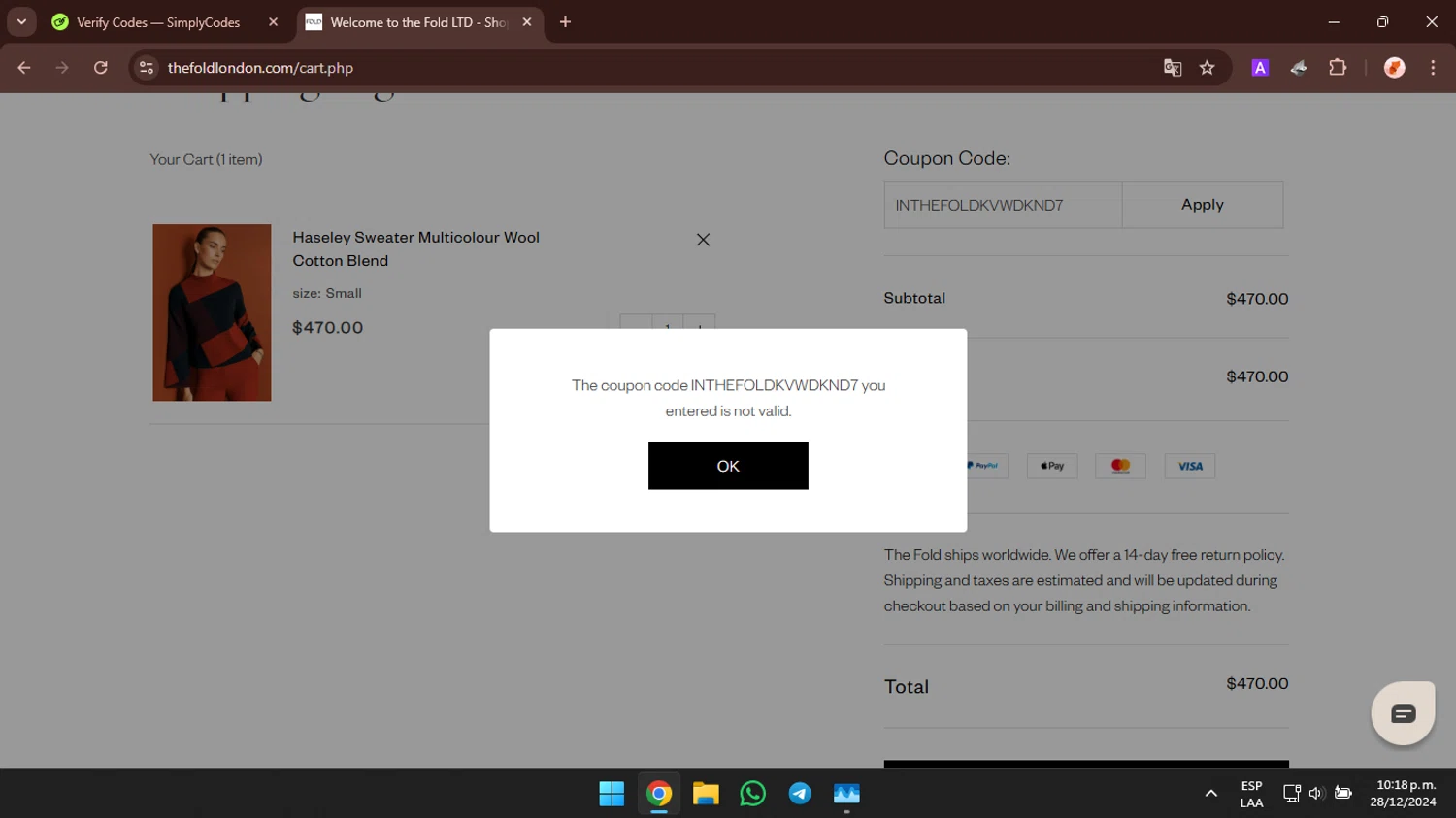1456x818 pixels.
Task: Click the Subtotal $470.00 amount
Action: (x=1257, y=299)
